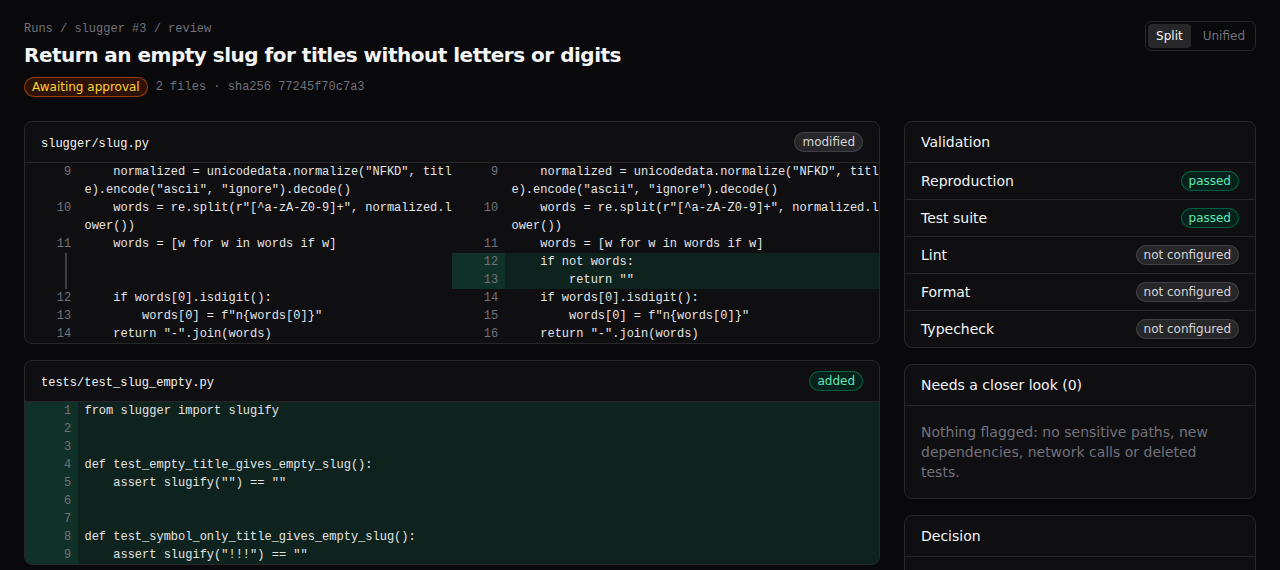Click not configured badge for Lint
1280x570 pixels.
pyautogui.click(x=1187, y=255)
